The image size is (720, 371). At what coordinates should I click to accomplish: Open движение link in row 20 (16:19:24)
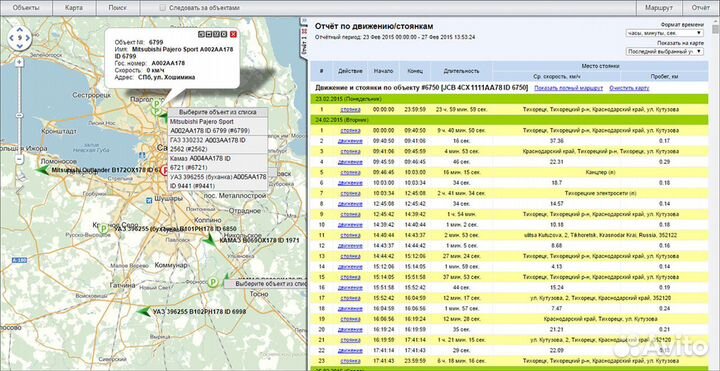click(x=350, y=329)
